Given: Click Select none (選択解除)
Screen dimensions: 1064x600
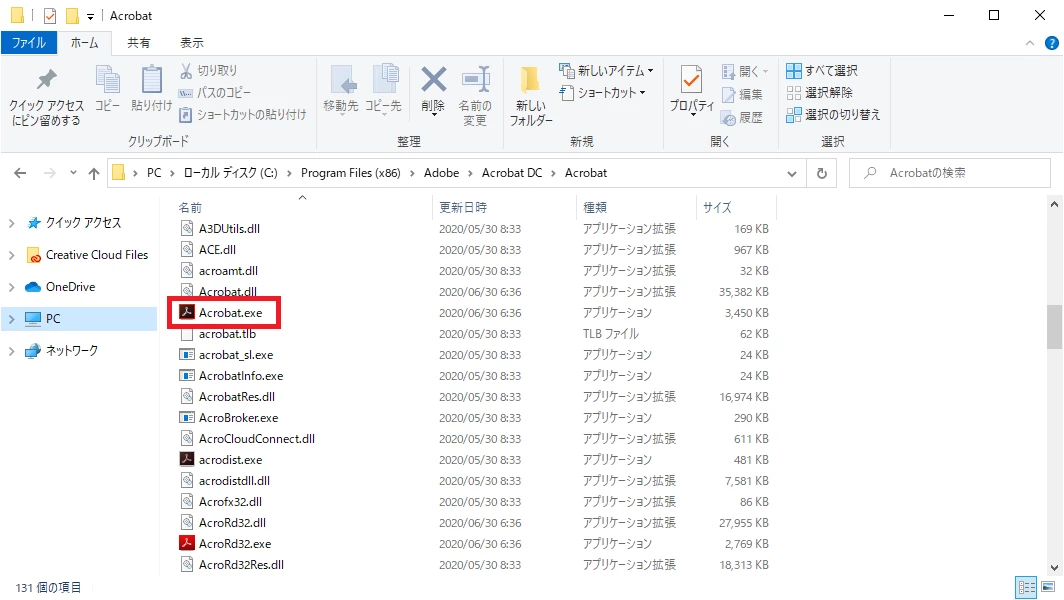Looking at the screenshot, I should tap(820, 92).
